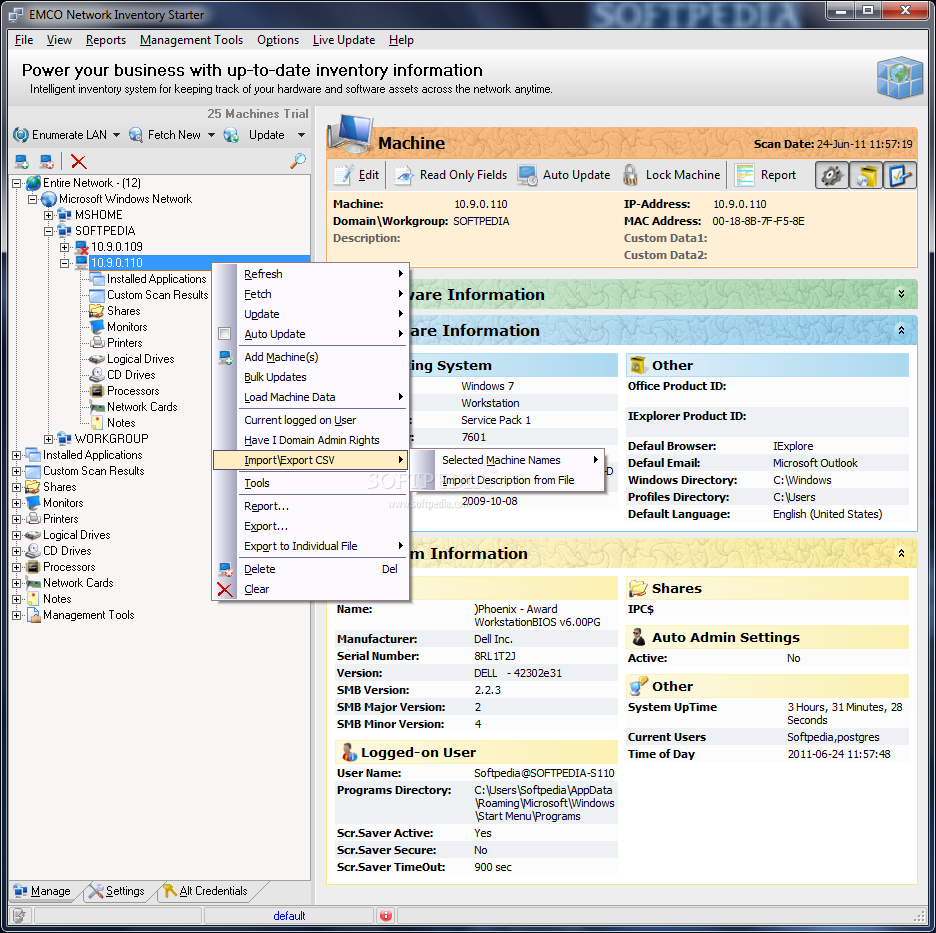Switch to the Manage tab
The image size is (936, 933).
click(x=42, y=891)
